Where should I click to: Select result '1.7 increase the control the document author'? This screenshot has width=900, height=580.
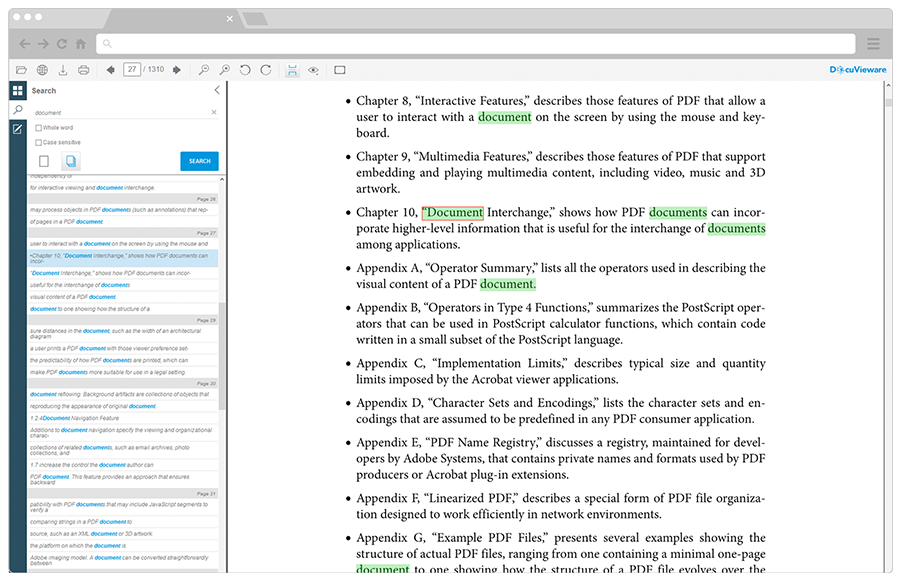(123, 465)
